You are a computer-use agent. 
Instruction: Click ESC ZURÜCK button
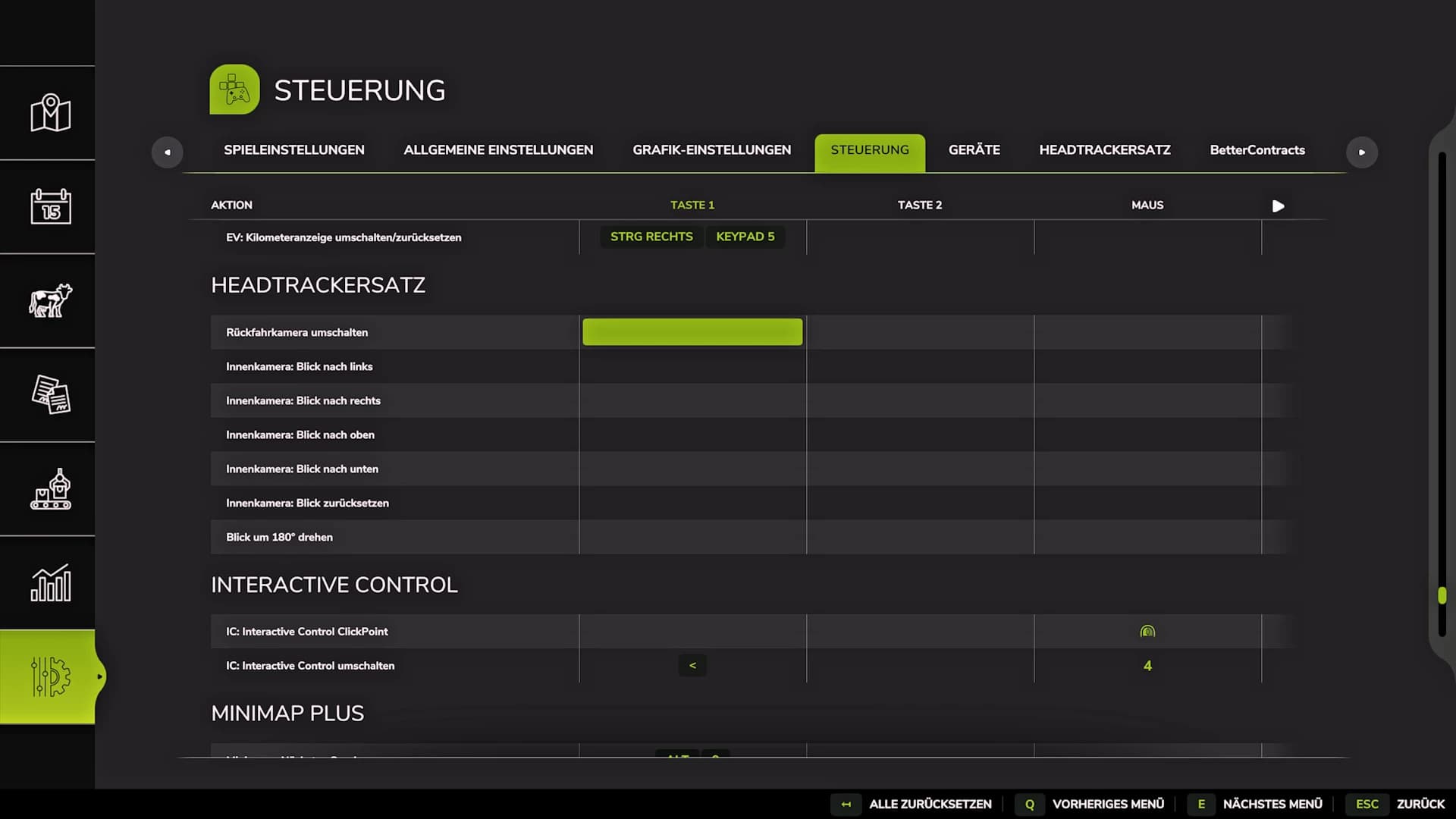tap(1395, 804)
